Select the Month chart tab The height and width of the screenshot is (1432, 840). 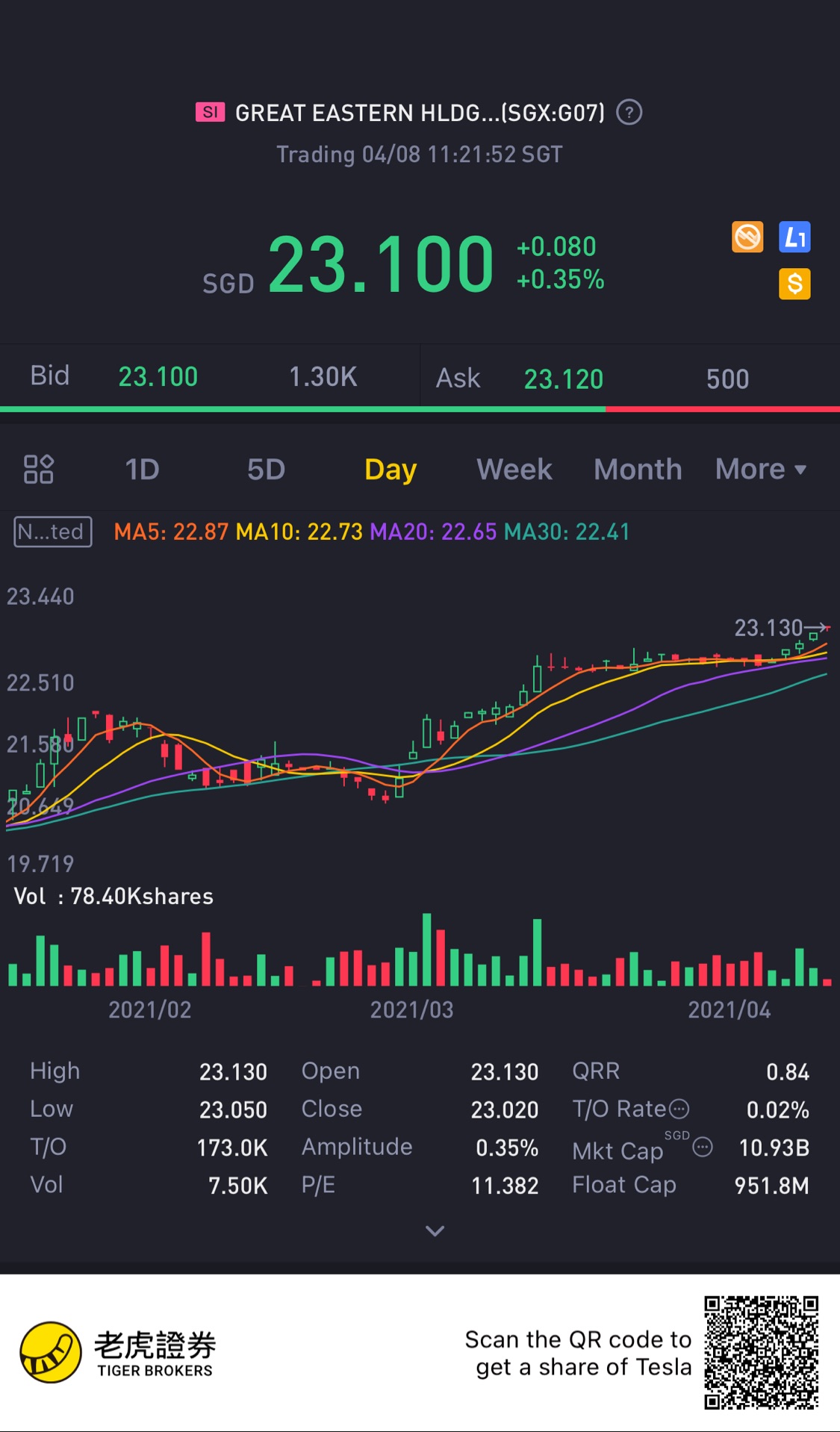638,469
